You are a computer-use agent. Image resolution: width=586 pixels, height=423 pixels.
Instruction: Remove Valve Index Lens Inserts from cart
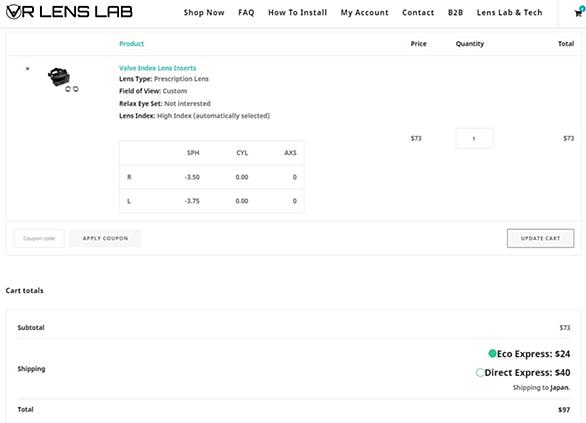[x=27, y=68]
